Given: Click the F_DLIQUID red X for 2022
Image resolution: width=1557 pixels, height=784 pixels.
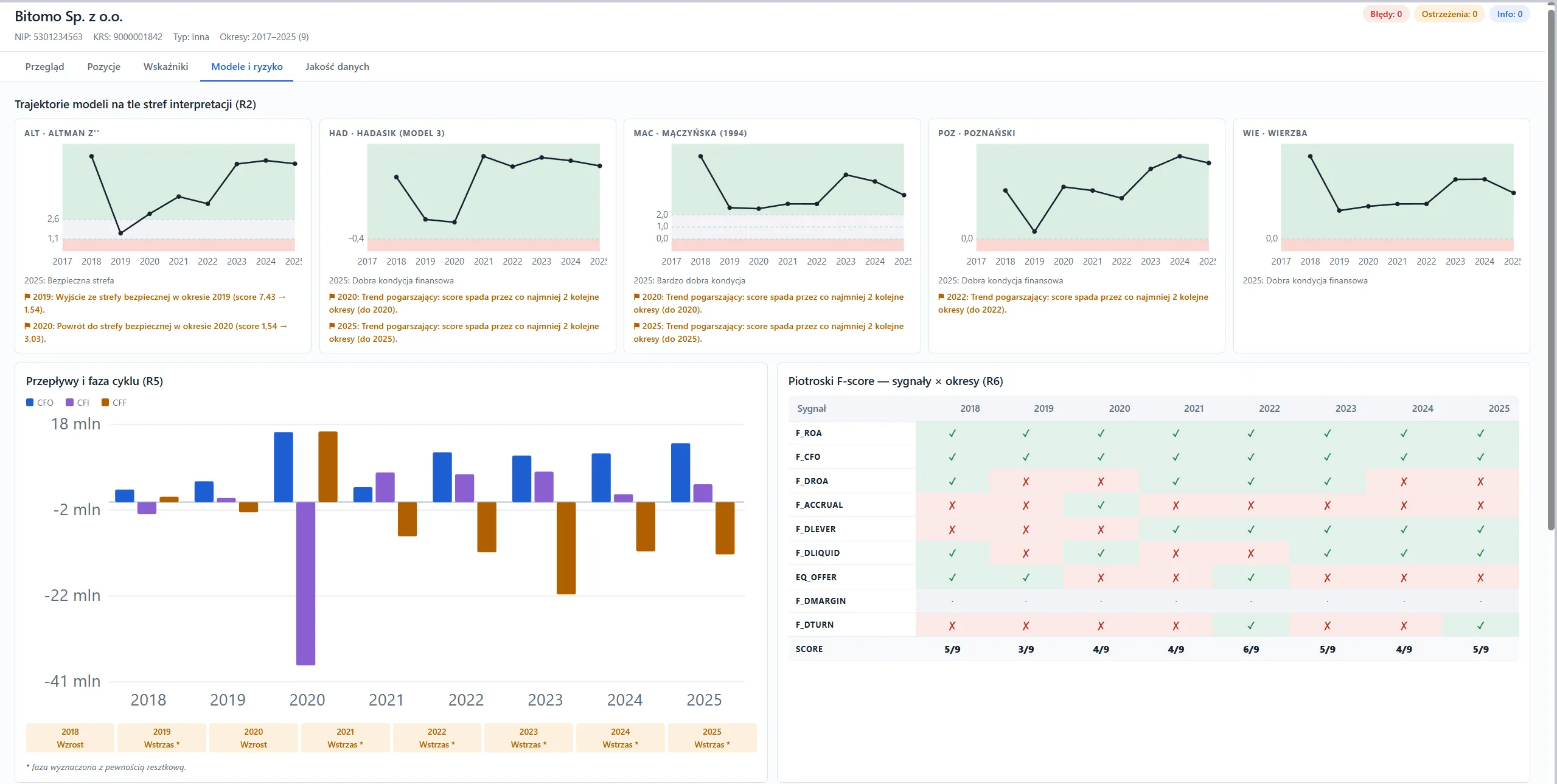Looking at the screenshot, I should coord(1251,553).
